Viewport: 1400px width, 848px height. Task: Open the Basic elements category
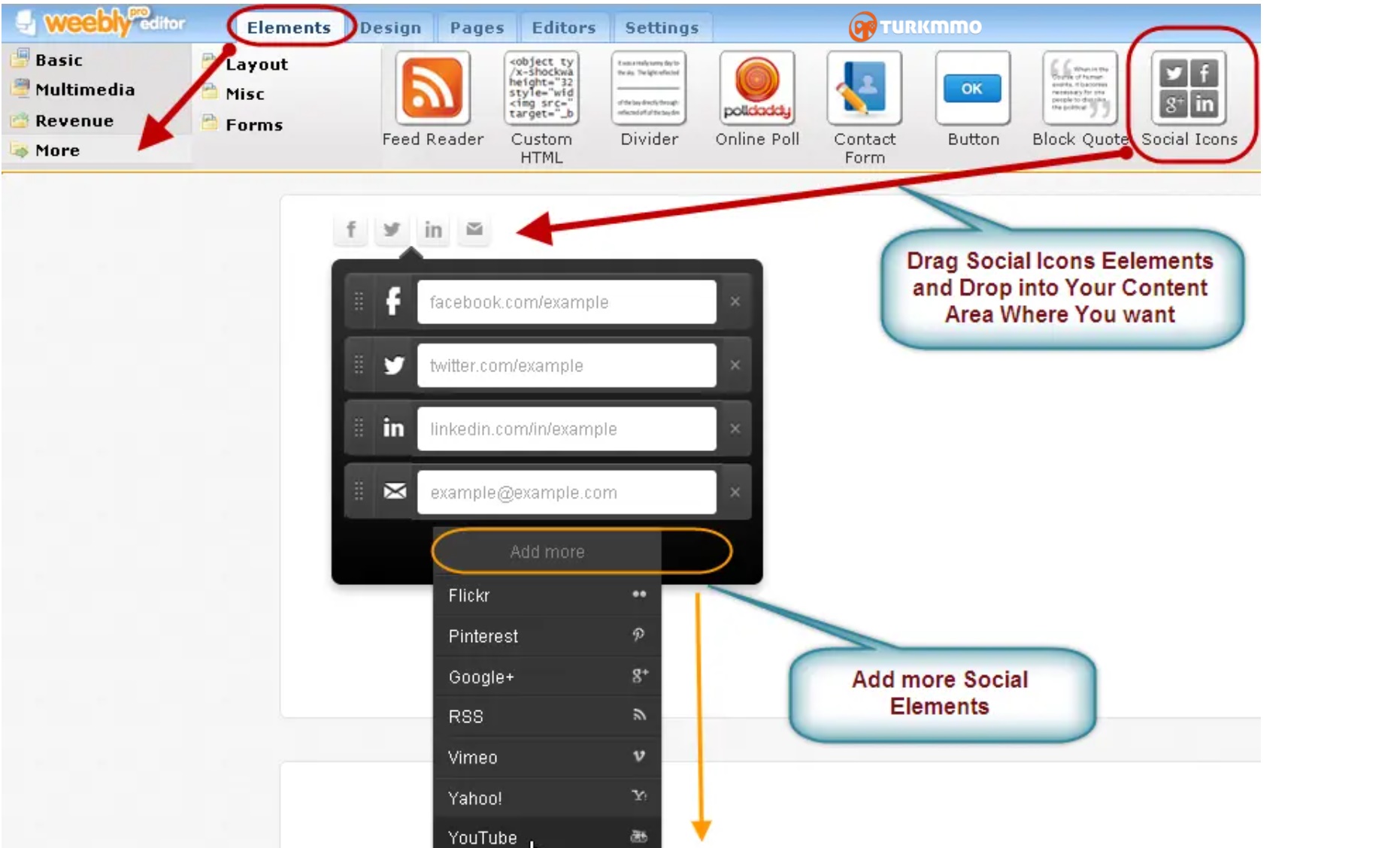click(x=47, y=59)
